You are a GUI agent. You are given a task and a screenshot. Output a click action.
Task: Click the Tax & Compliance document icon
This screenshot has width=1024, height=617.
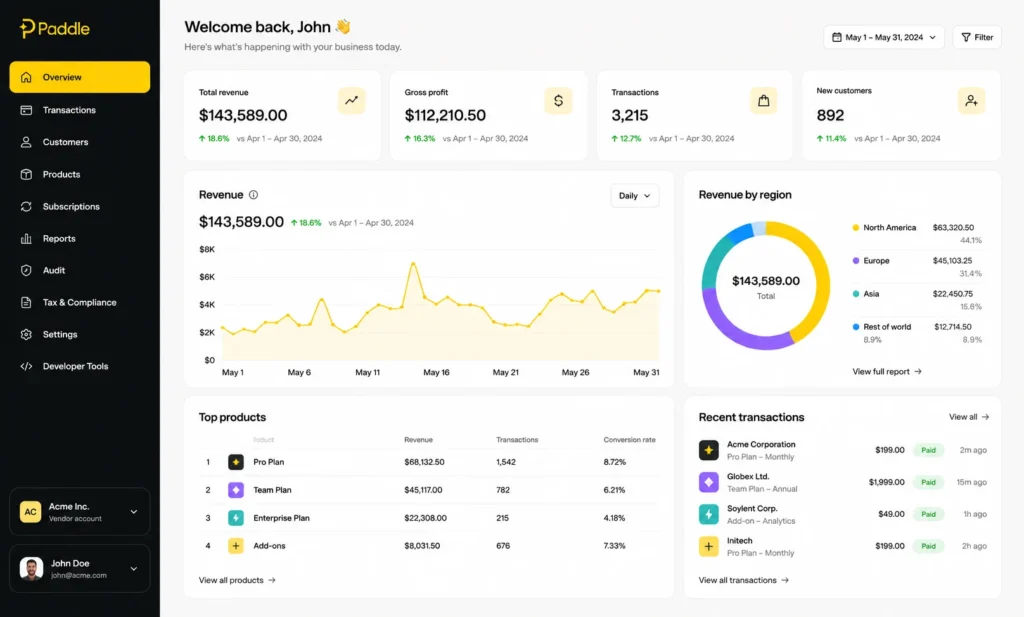(26, 302)
